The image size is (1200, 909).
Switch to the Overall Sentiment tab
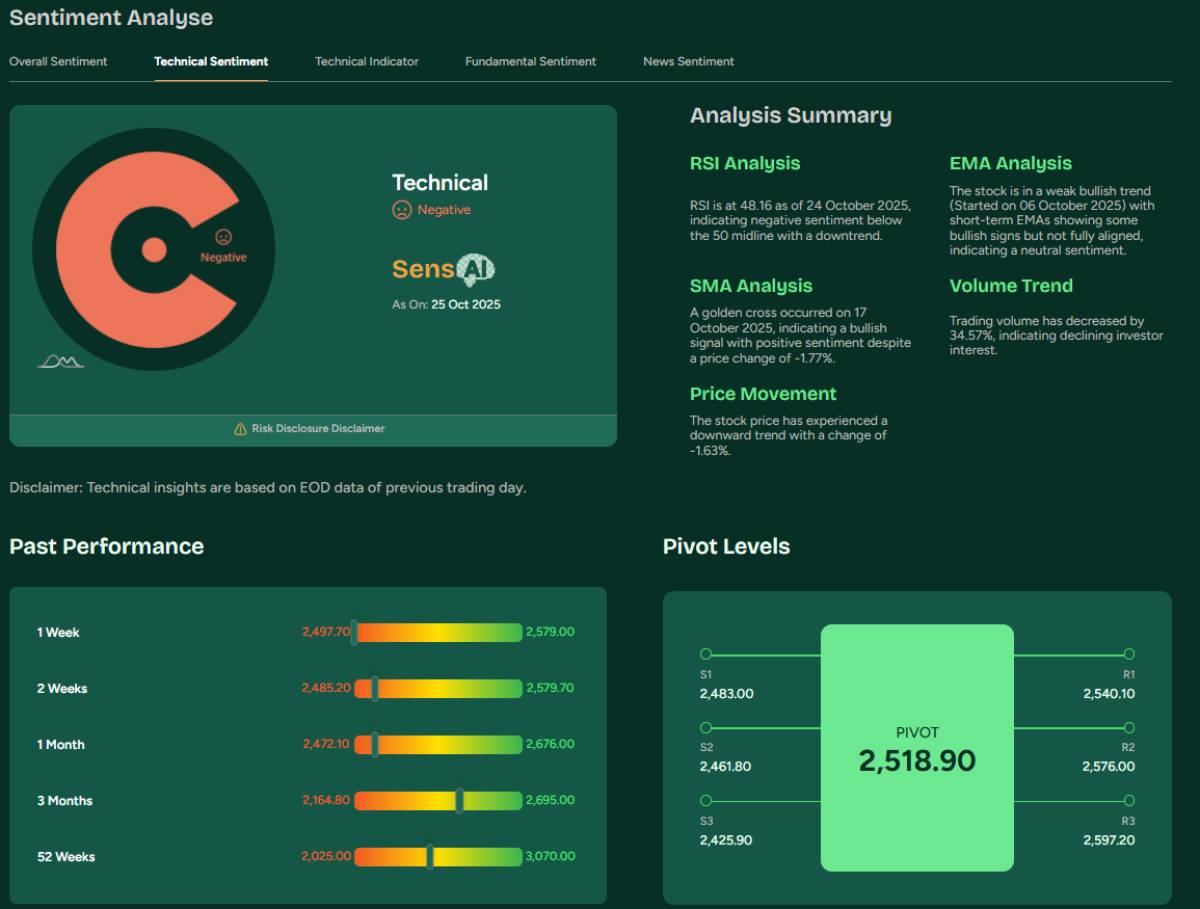(58, 61)
